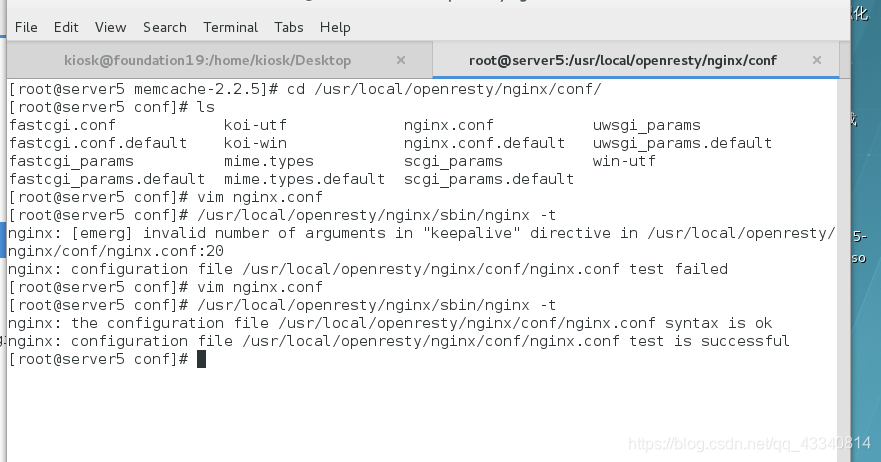The height and width of the screenshot is (462, 881).
Task: Open the Edit menu
Action: 66,27
